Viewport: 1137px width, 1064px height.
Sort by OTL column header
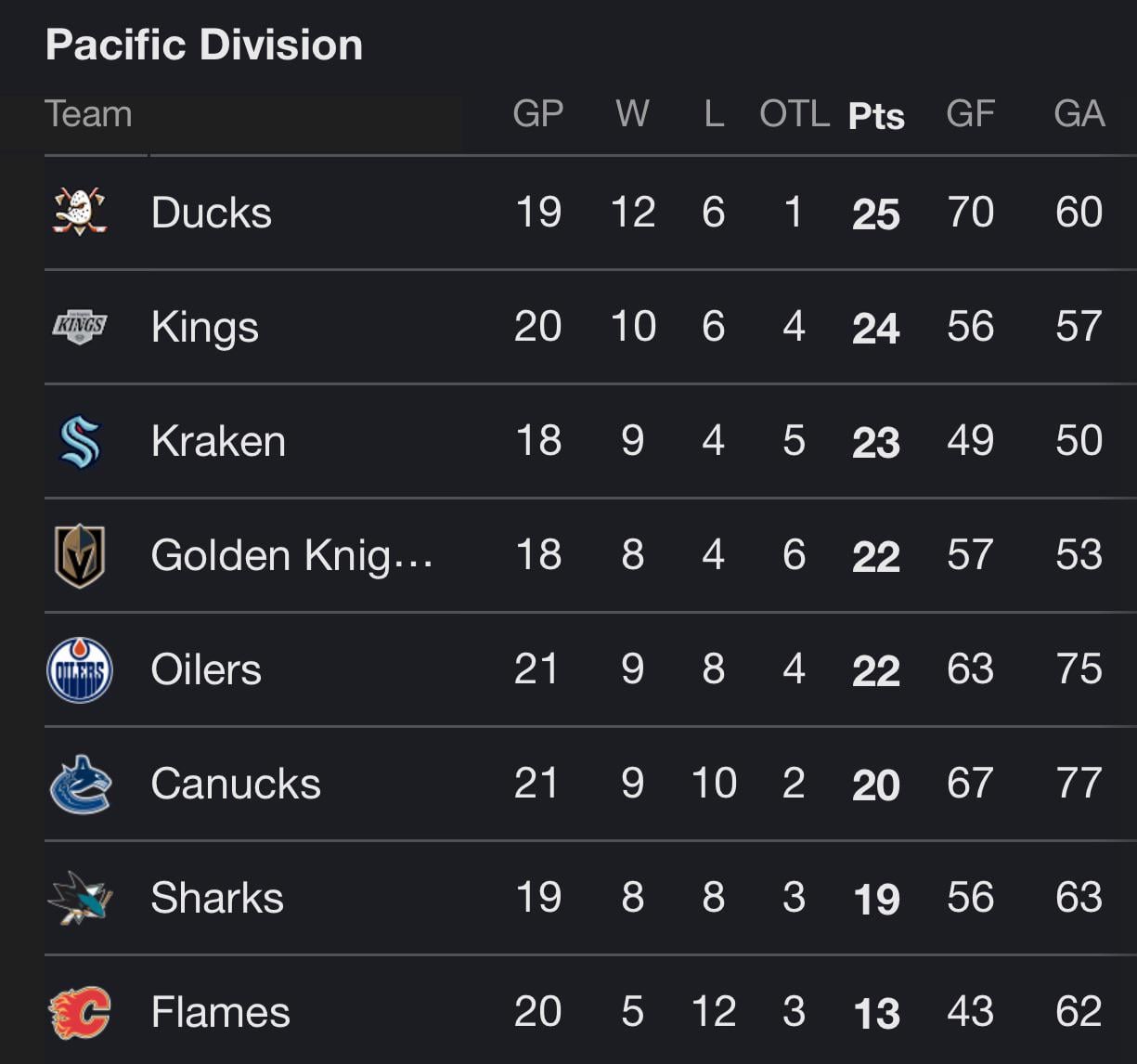[794, 114]
